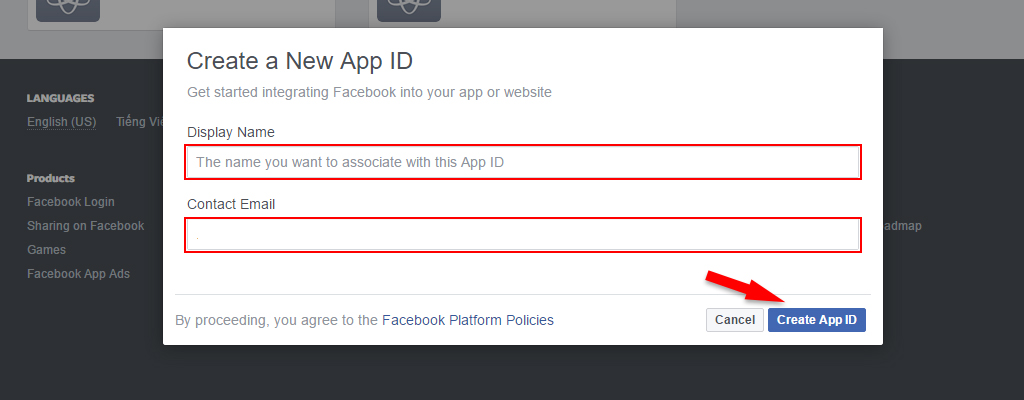Click the partially hidden Roadmap link

903,225
